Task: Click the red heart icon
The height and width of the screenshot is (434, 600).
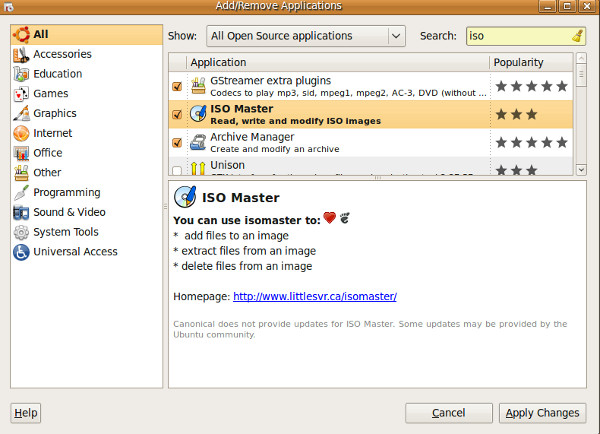Action: (329, 218)
